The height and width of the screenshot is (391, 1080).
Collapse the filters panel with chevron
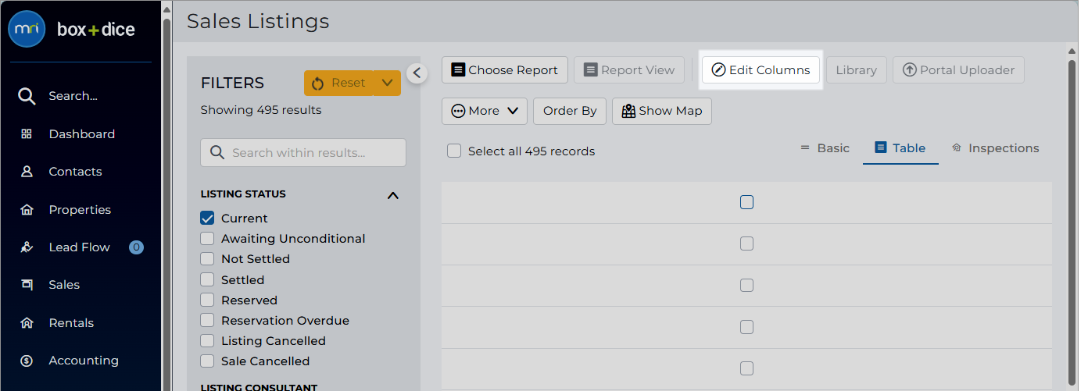417,72
